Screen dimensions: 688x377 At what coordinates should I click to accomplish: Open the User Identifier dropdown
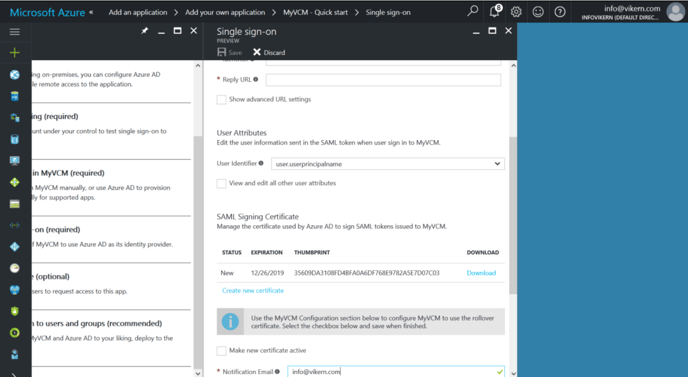pos(388,164)
